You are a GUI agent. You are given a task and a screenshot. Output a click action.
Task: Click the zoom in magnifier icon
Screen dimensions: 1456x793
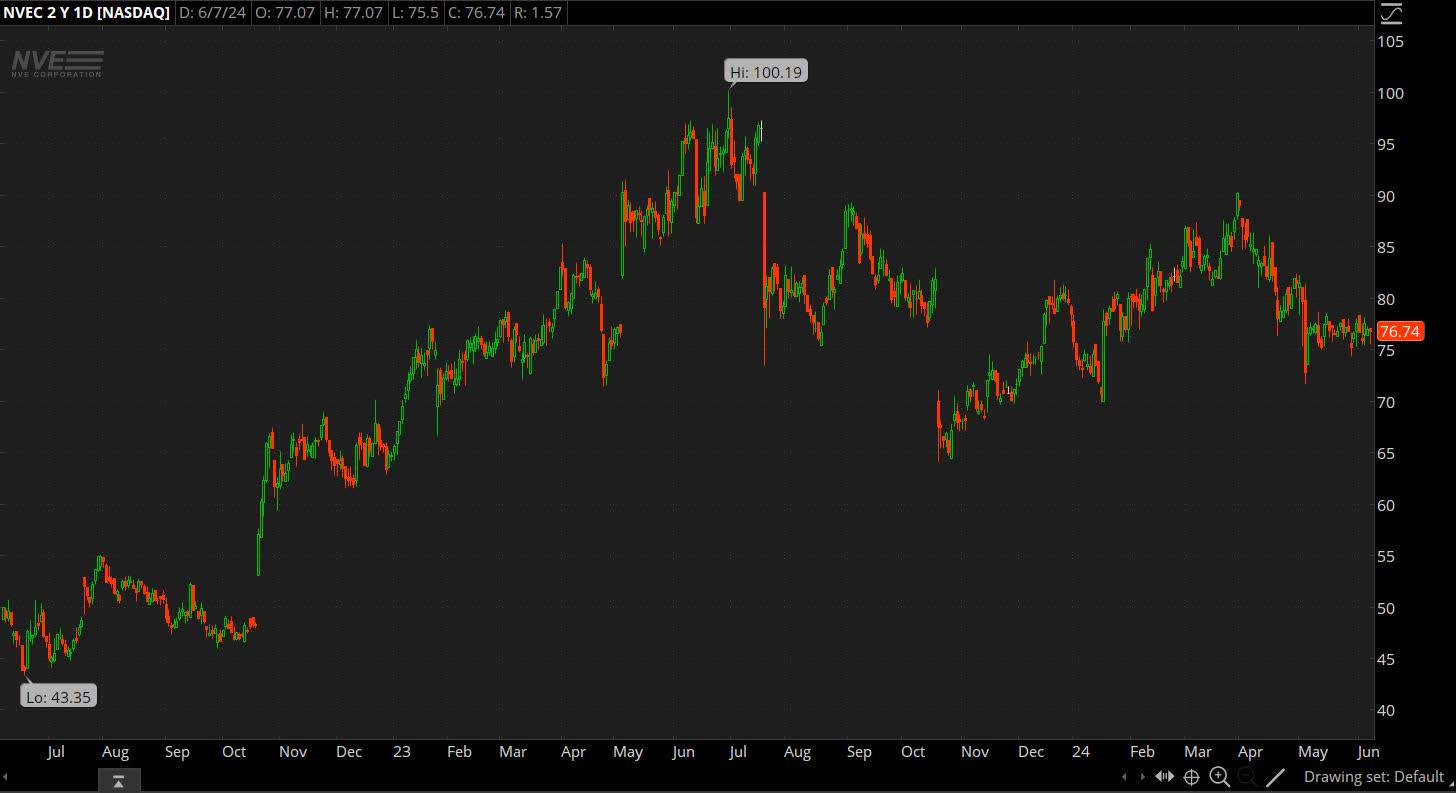click(1219, 777)
